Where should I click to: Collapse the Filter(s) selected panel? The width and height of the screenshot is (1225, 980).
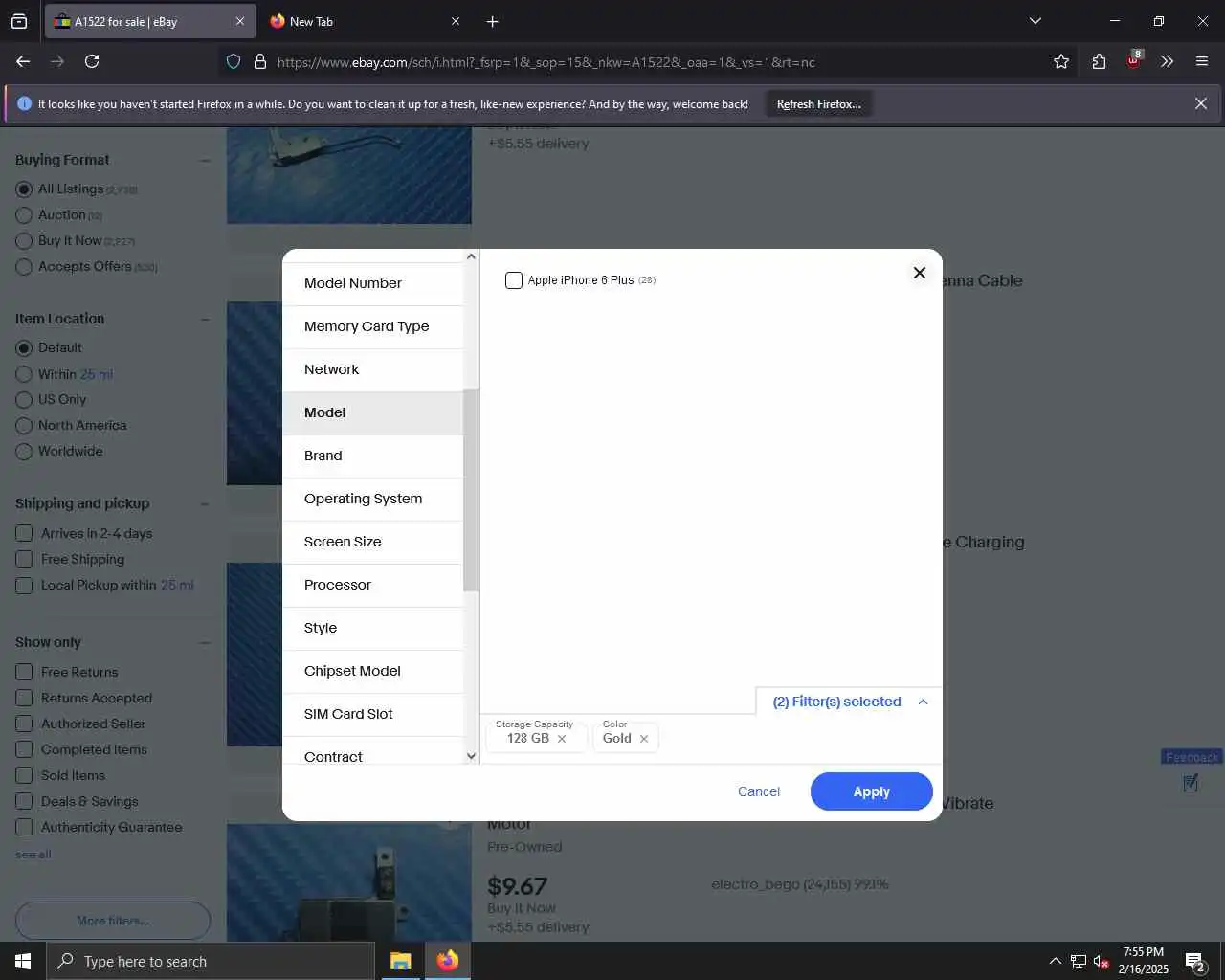(923, 702)
